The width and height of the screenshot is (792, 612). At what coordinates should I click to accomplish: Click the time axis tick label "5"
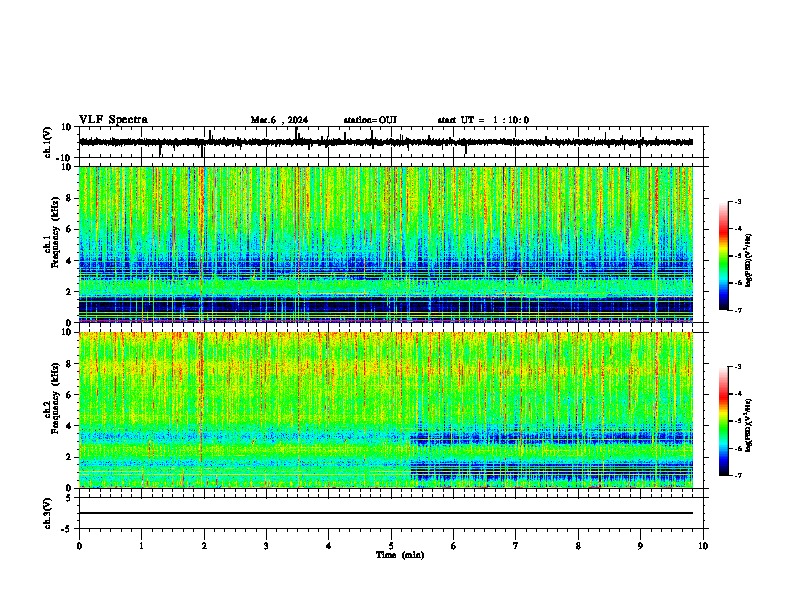[391, 546]
